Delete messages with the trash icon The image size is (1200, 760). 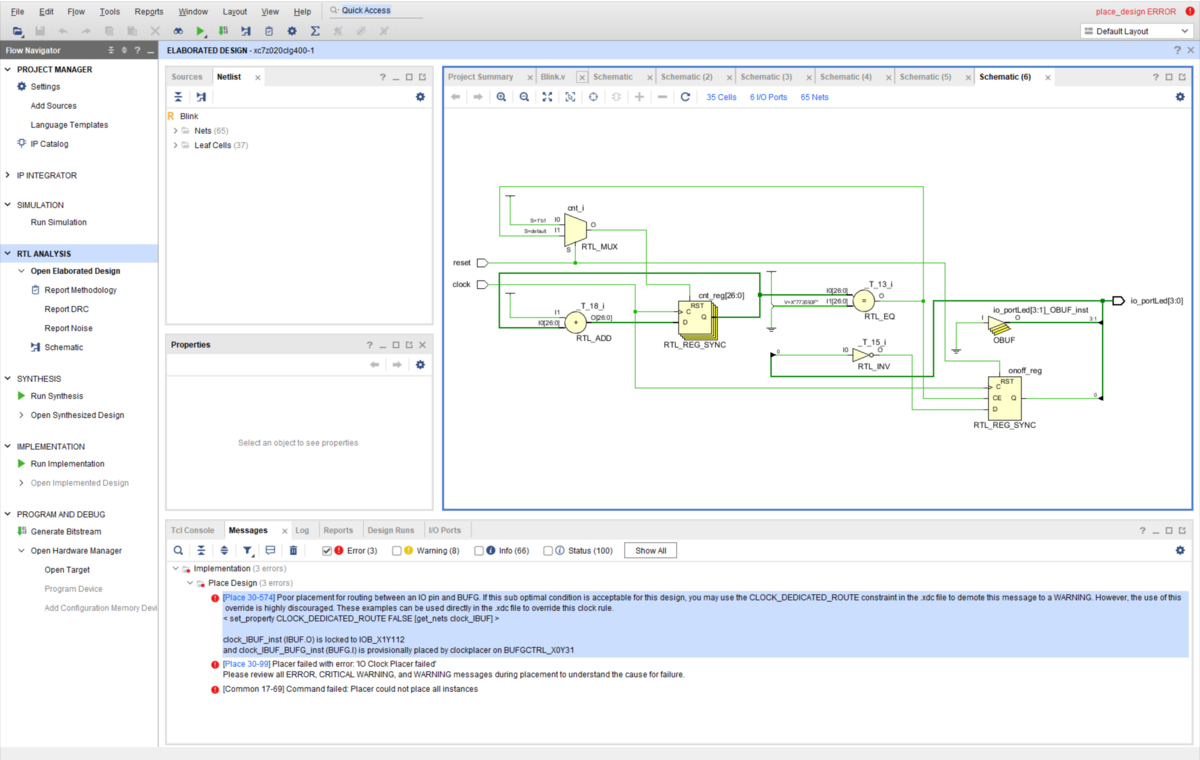293,550
